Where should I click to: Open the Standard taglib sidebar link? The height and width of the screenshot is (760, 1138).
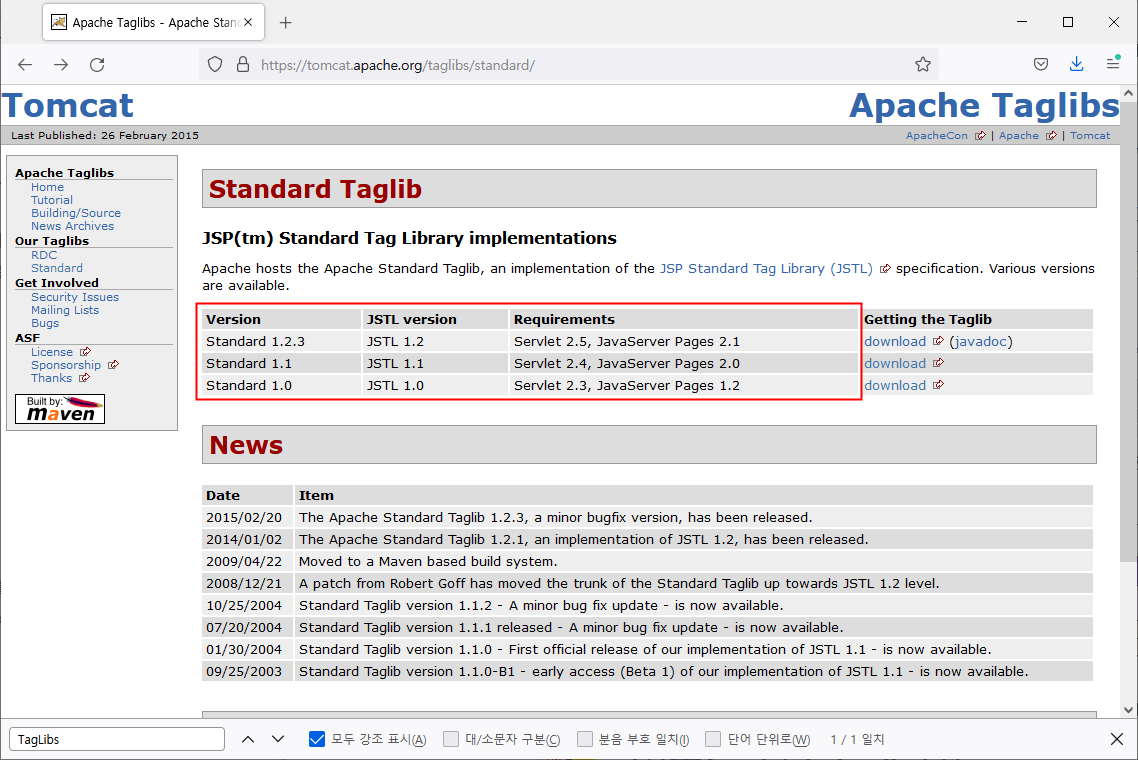[57, 269]
